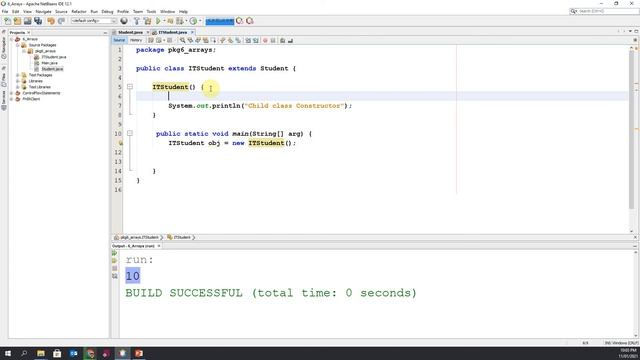Click the Profile Project toolbar icon
Screen dimensions: 640x360
tap(193, 21)
